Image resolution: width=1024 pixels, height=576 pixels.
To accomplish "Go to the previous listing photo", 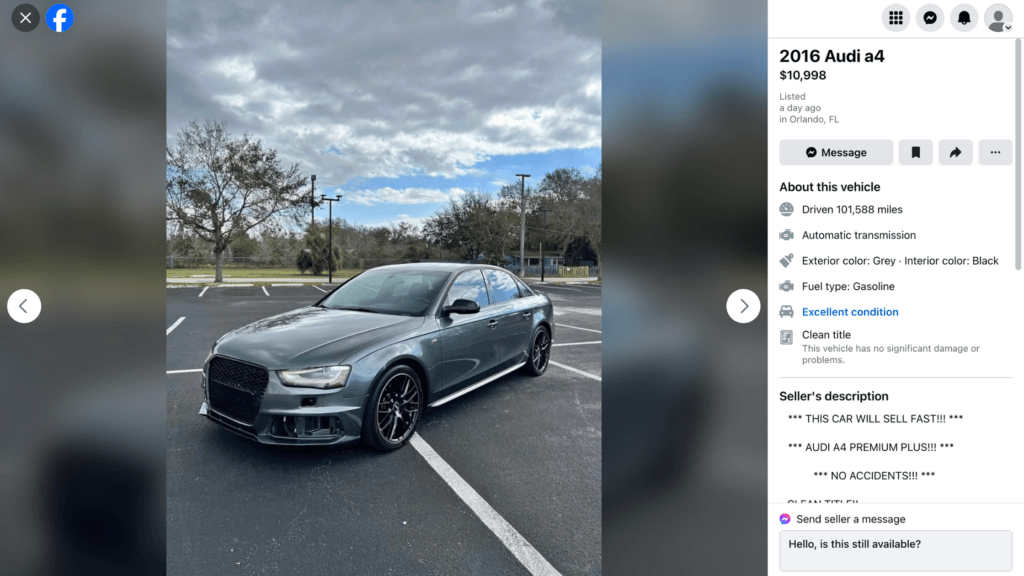I will tap(24, 306).
